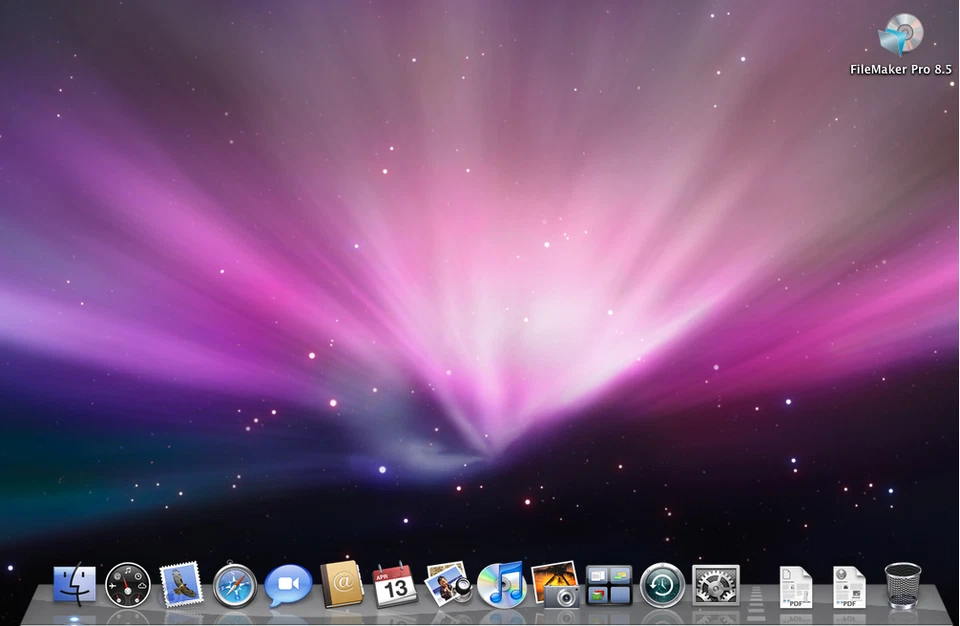Screen dimensions: 960x626
Task: Open the Mail application
Action: (180, 585)
